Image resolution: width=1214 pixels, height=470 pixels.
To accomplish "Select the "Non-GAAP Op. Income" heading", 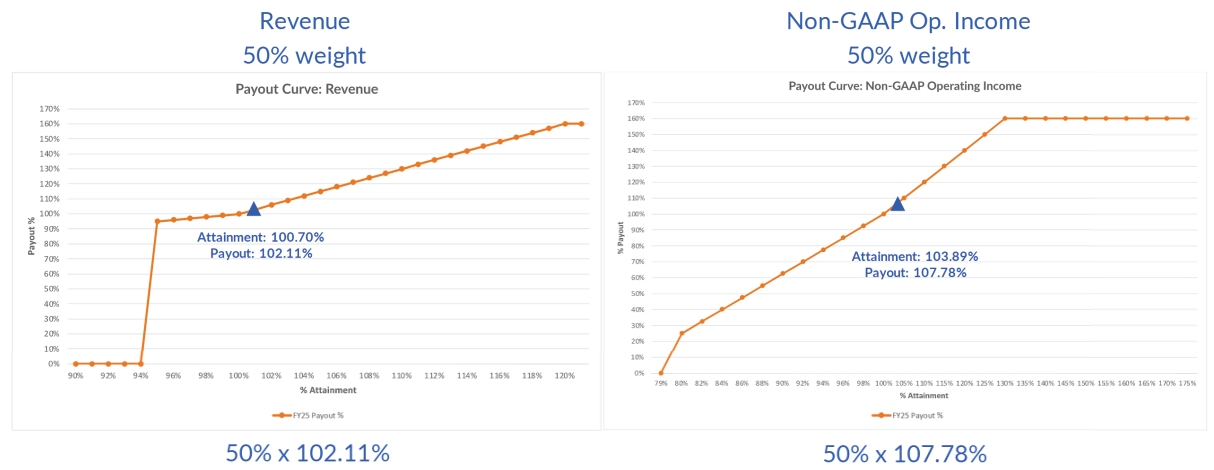I will click(908, 20).
